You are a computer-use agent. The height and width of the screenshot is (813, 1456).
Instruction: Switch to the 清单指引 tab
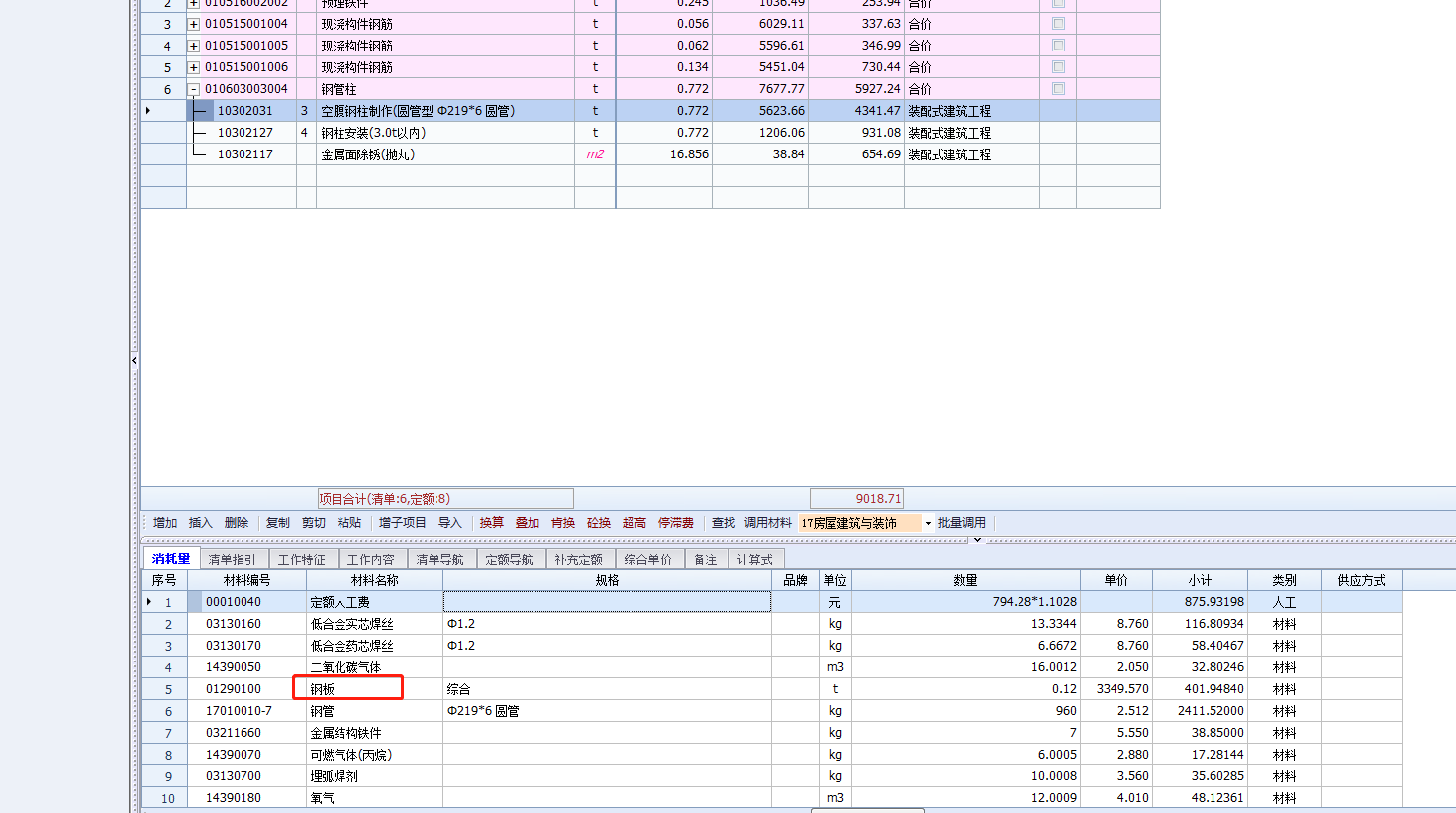(x=232, y=559)
